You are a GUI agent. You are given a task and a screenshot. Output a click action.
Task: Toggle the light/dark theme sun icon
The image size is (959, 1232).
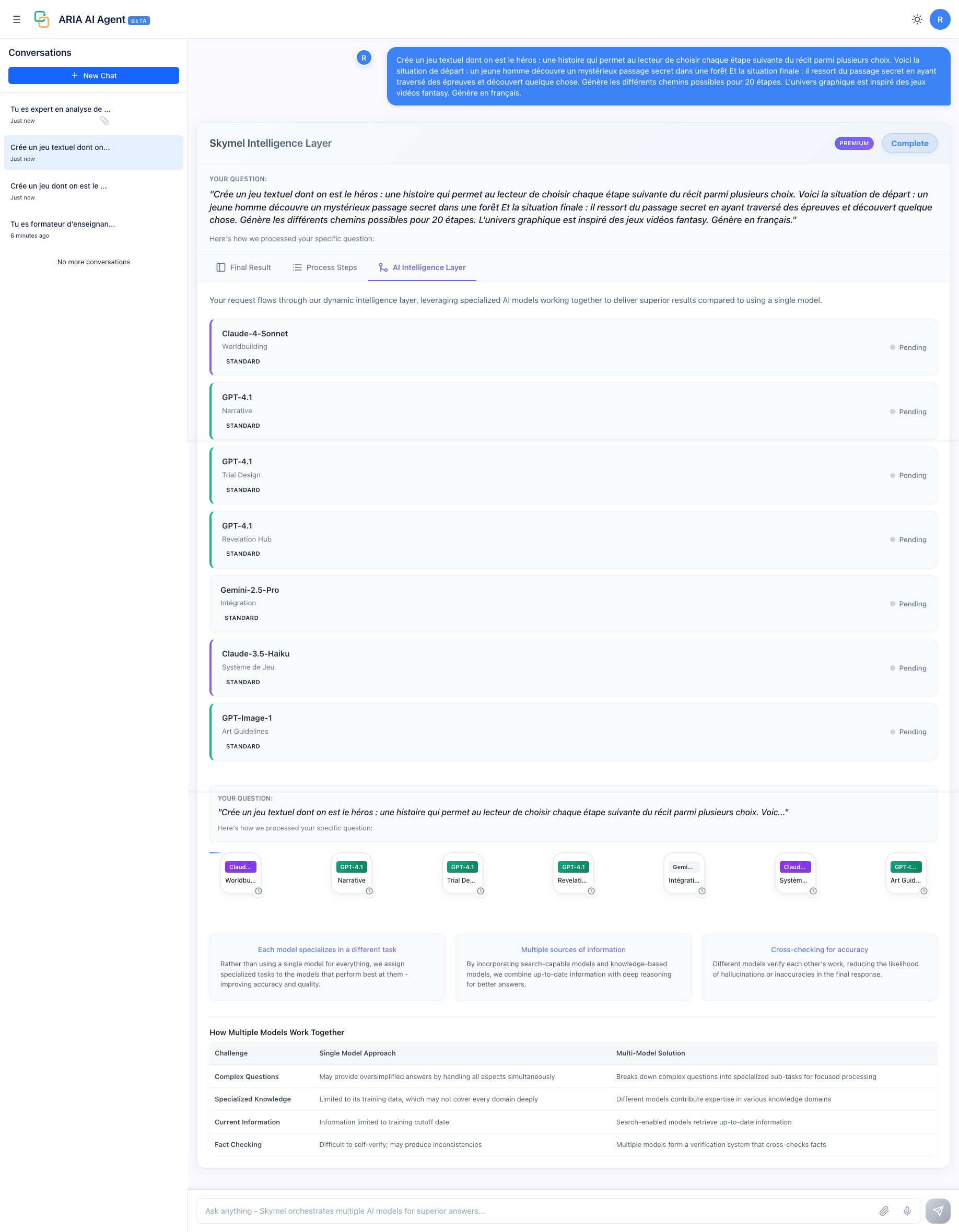tap(917, 19)
